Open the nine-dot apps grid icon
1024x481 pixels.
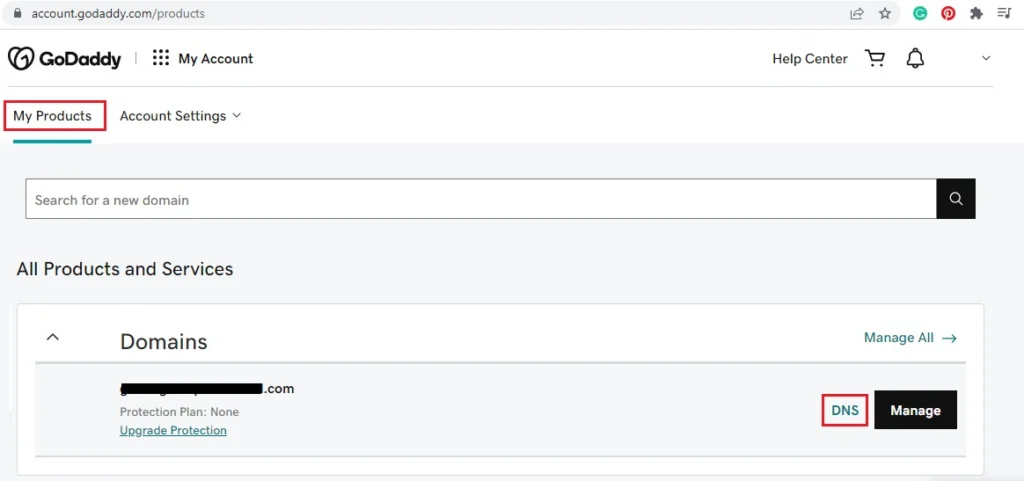161,58
